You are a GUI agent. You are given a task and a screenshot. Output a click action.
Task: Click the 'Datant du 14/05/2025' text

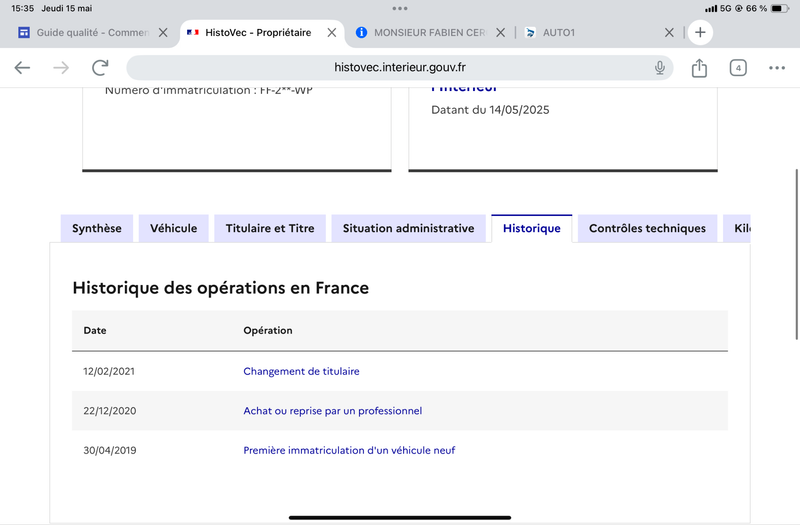click(490, 110)
